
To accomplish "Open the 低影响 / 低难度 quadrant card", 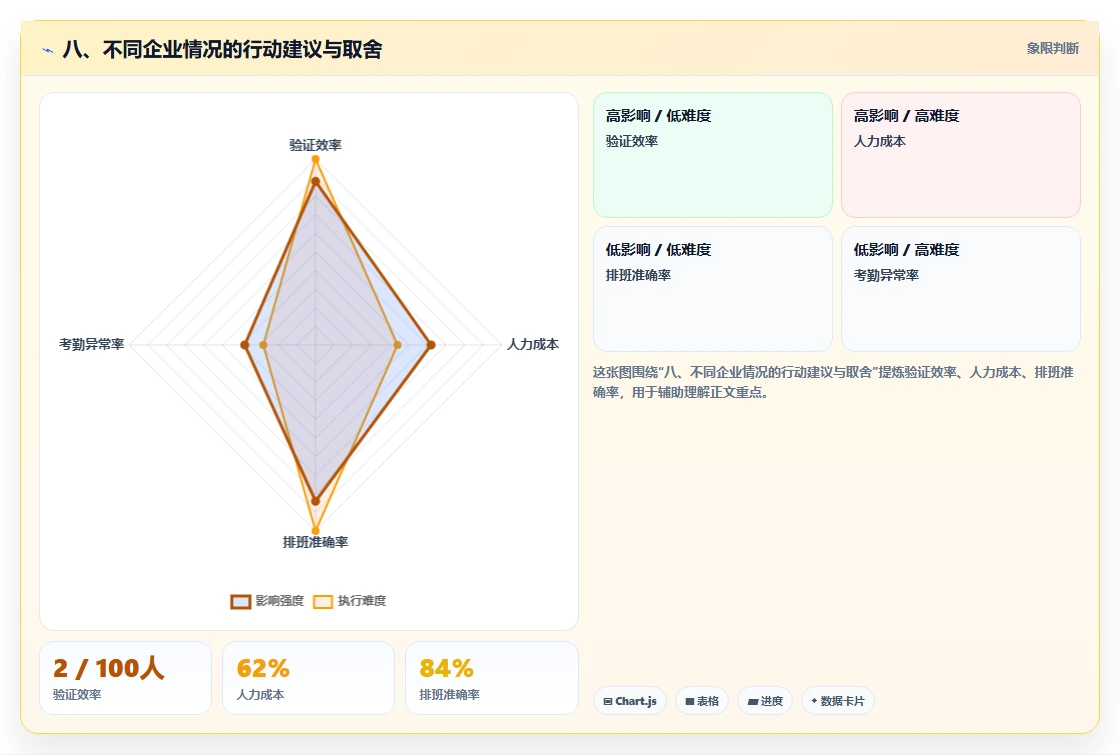I will (x=713, y=289).
